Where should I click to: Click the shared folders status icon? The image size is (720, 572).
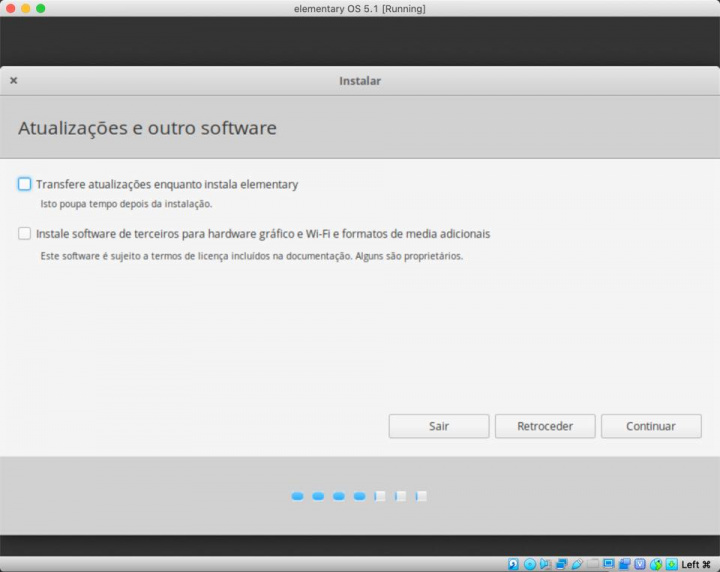coord(593,564)
